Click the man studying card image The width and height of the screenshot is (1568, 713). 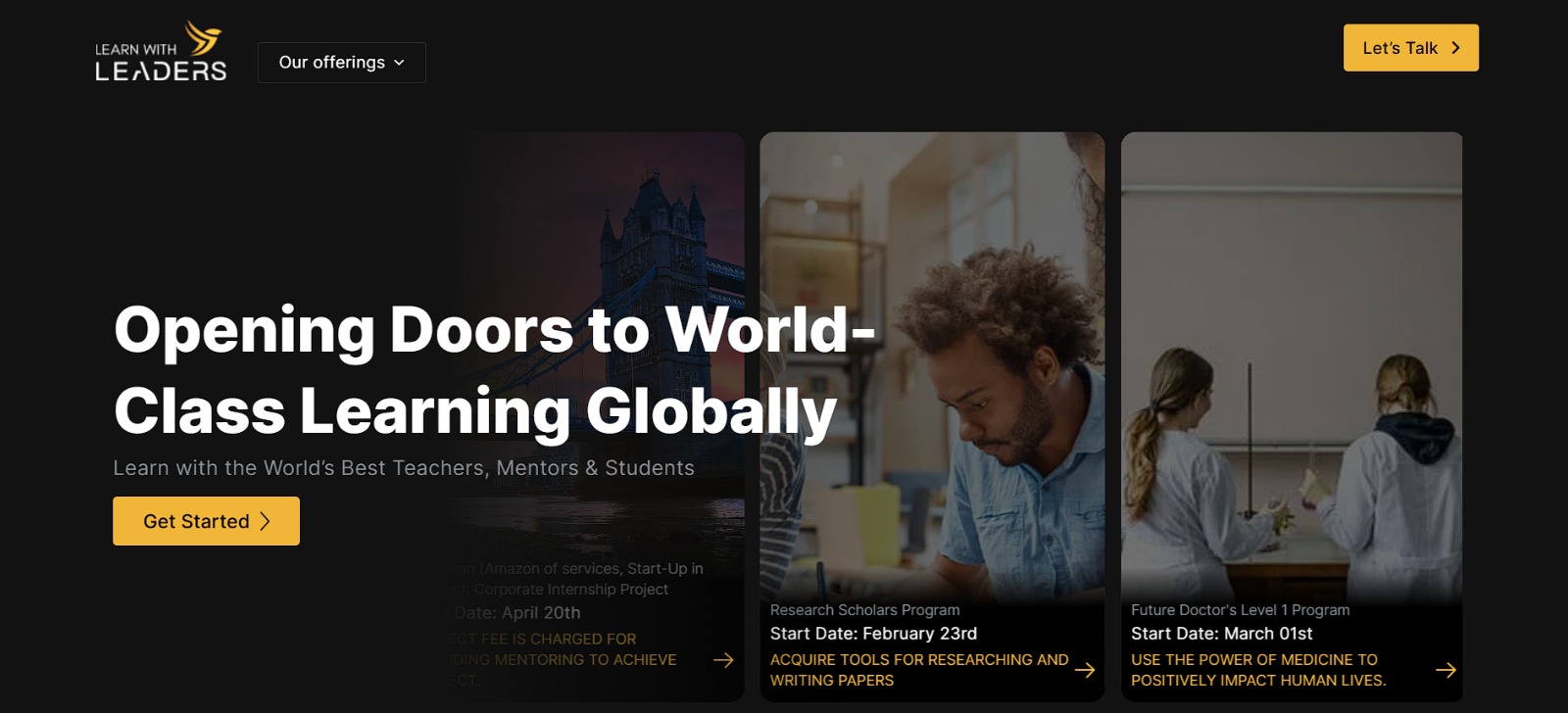point(932,362)
